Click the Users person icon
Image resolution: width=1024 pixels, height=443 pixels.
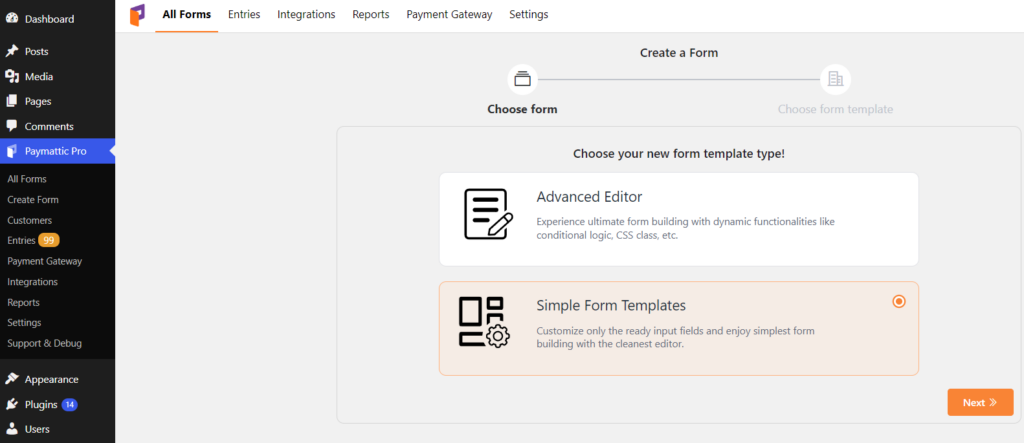tap(12, 429)
